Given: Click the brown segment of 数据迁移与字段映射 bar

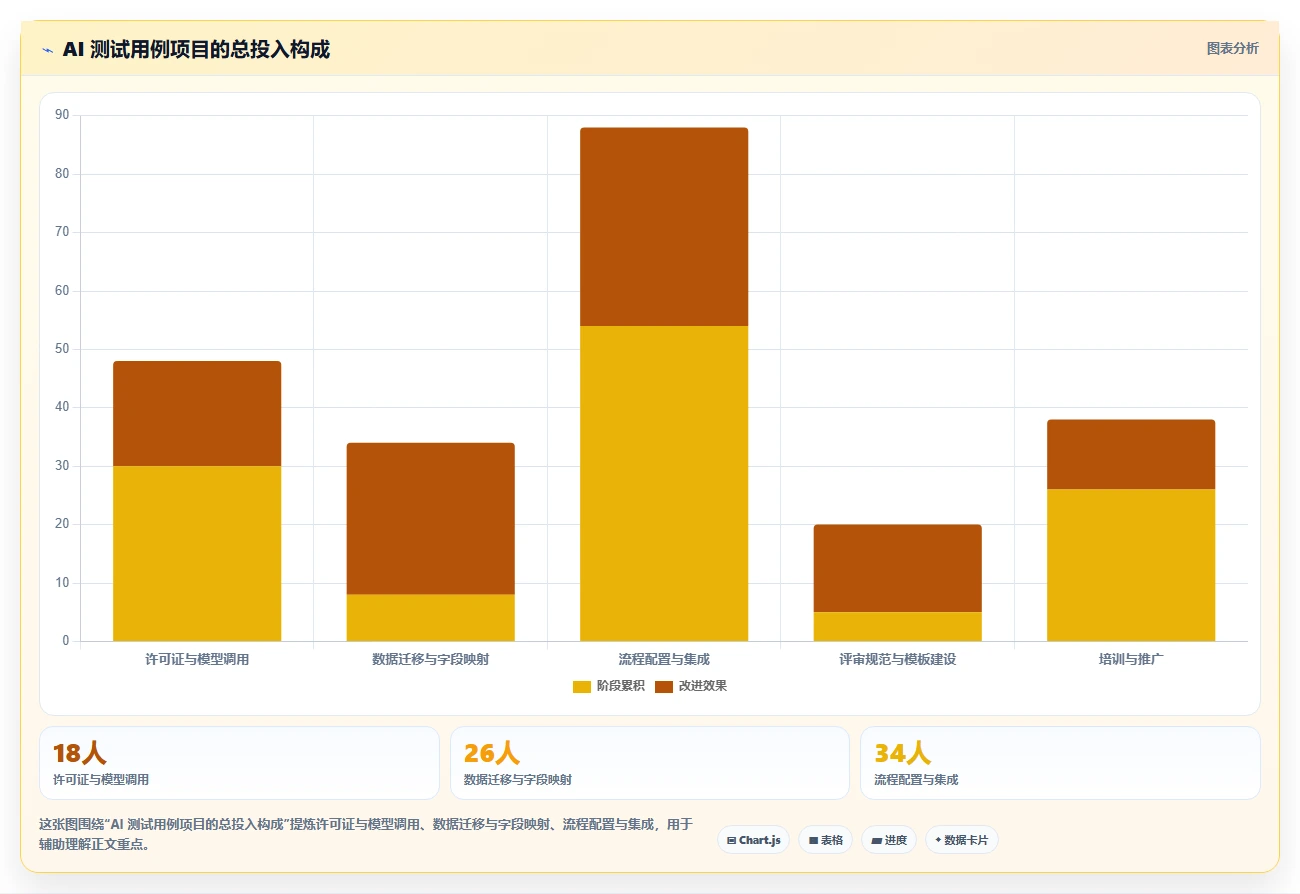Looking at the screenshot, I should click(x=430, y=519).
